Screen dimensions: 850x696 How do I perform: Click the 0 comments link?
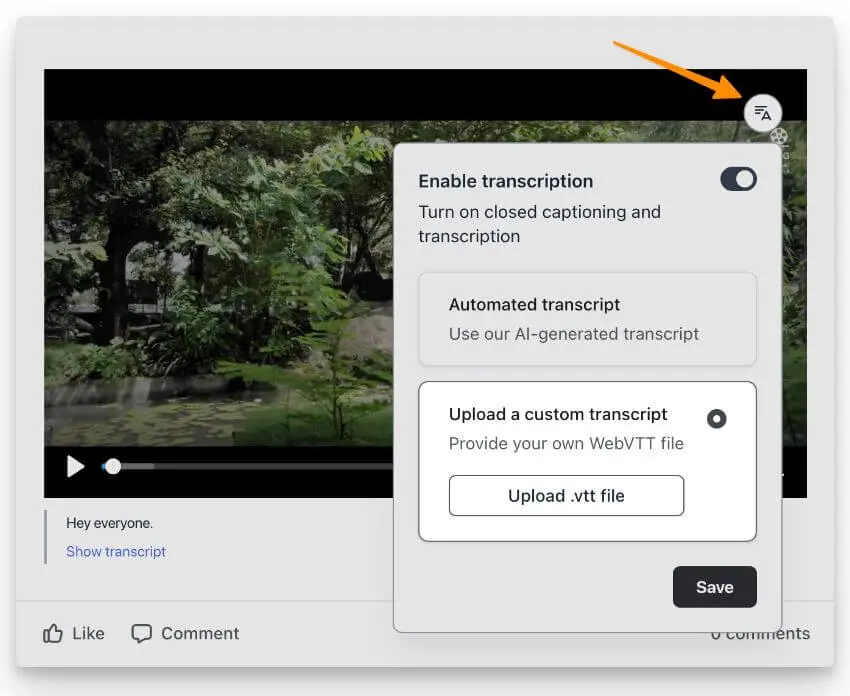(x=761, y=632)
